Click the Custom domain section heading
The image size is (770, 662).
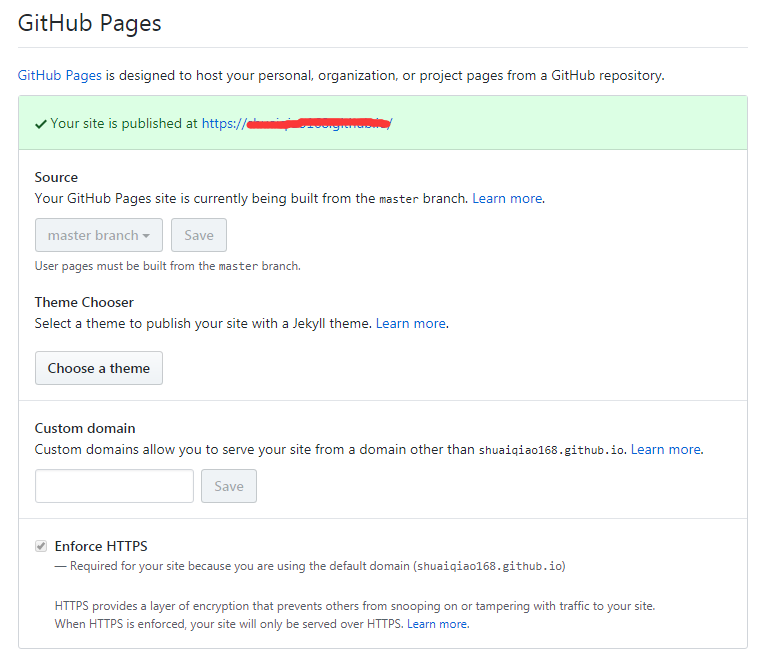tap(85, 428)
